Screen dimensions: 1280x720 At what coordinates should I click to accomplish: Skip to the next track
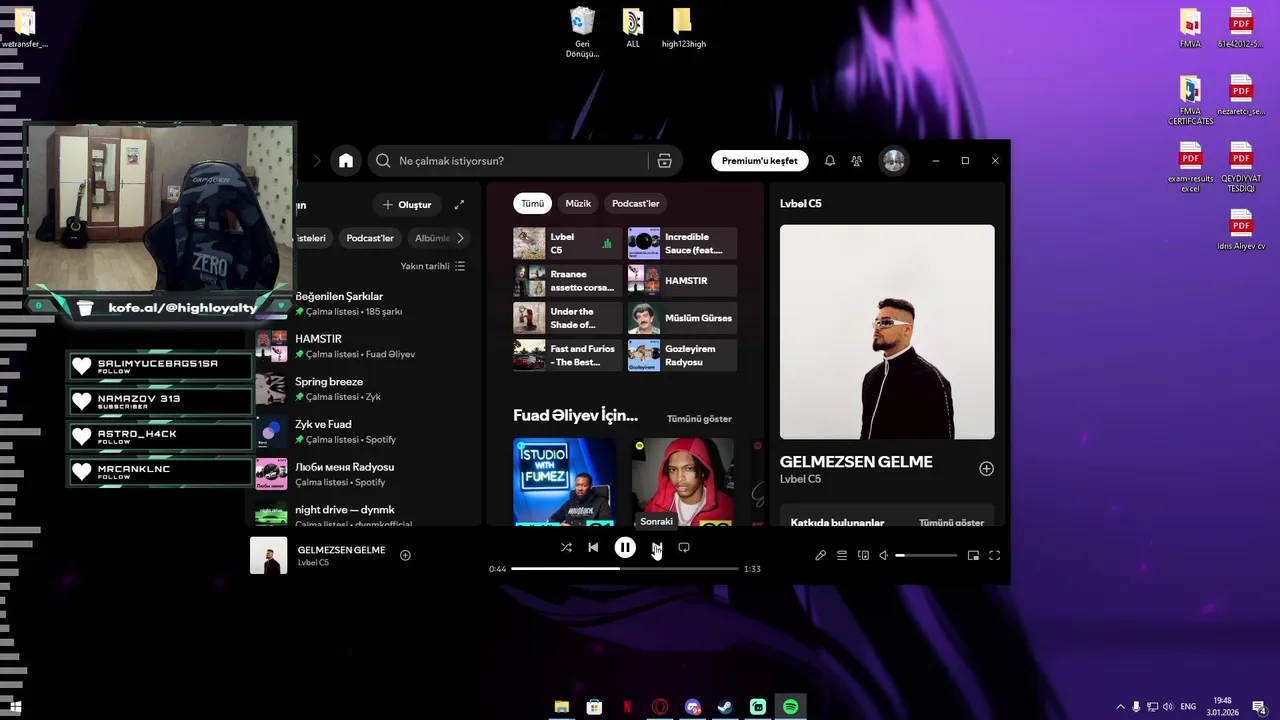coord(656,547)
